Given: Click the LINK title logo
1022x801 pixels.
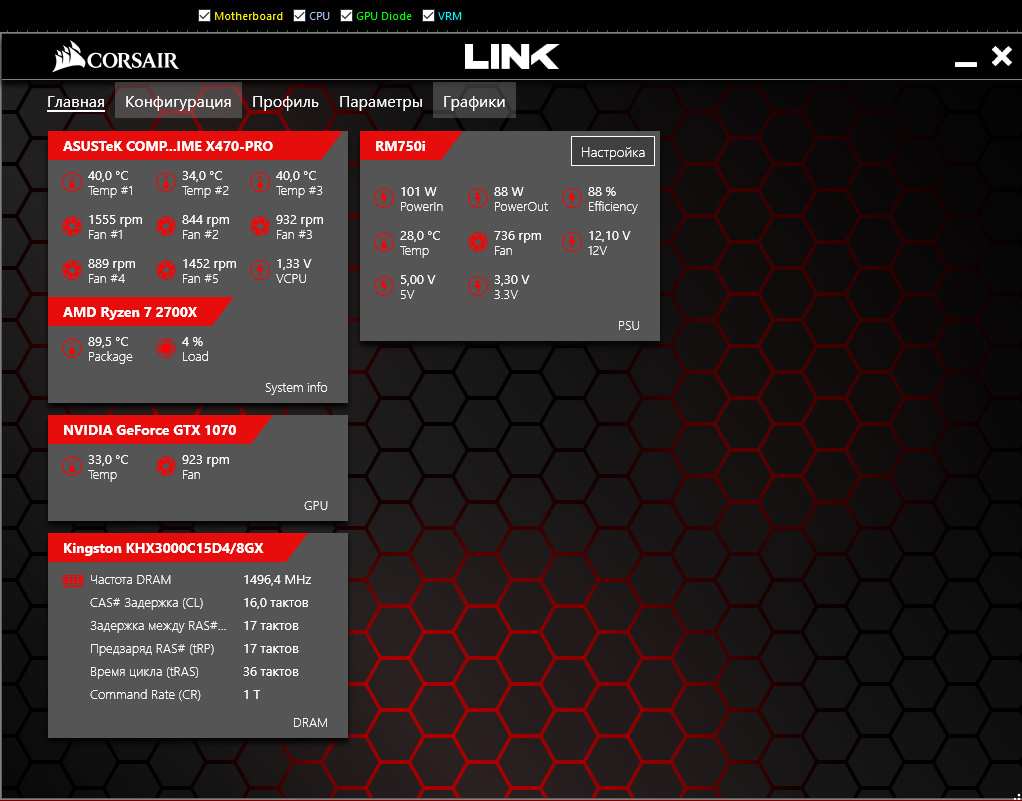Looking at the screenshot, I should (512, 57).
